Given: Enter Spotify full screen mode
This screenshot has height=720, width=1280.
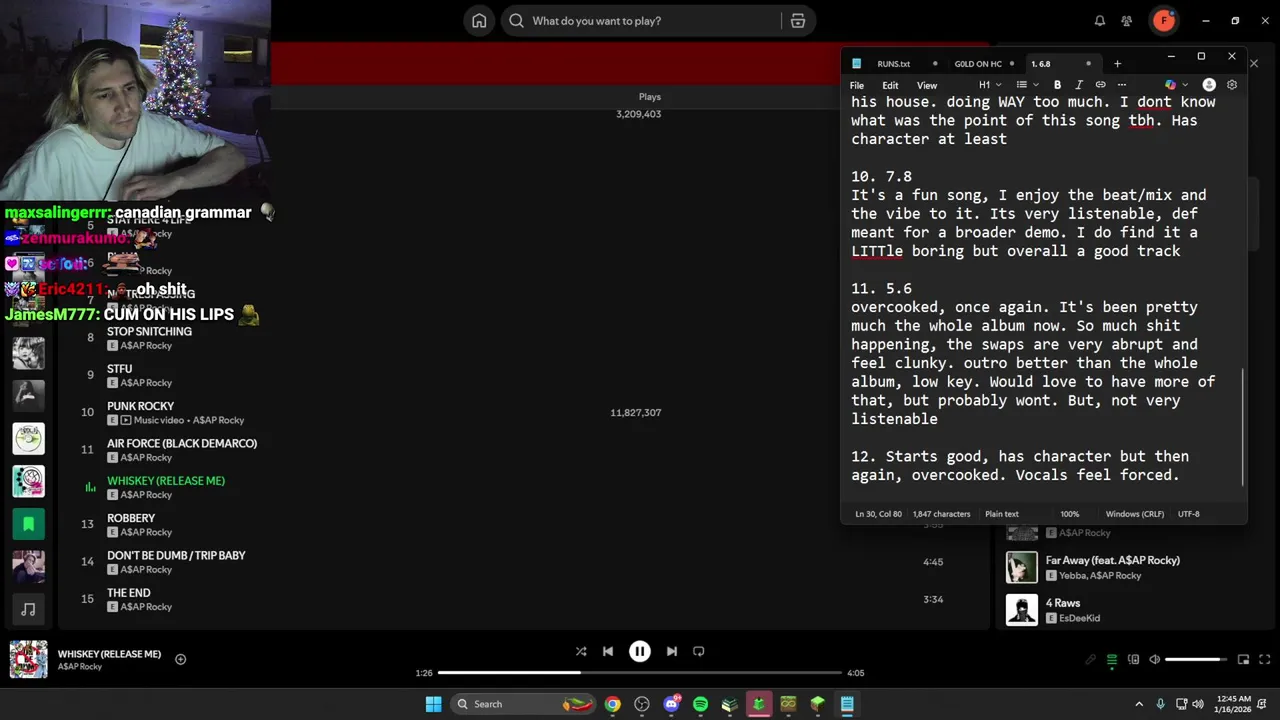Looking at the screenshot, I should 1265,660.
